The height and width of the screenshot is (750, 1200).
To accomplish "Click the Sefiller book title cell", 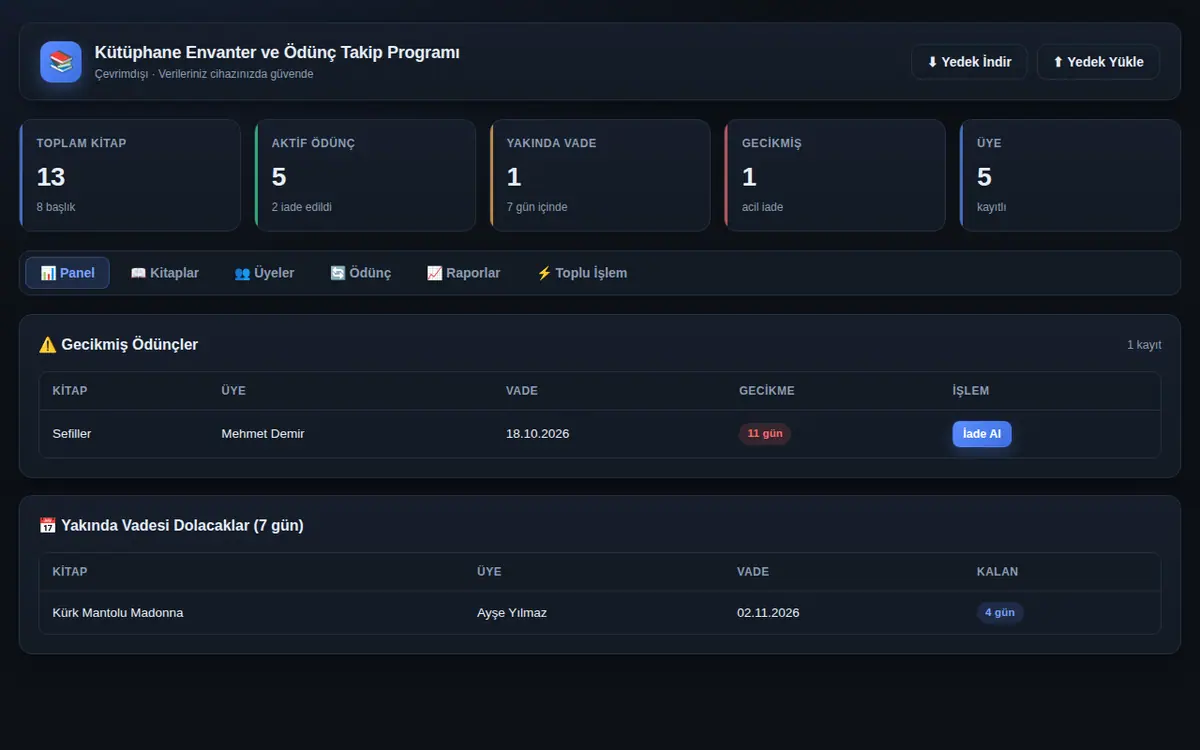I will [72, 434].
